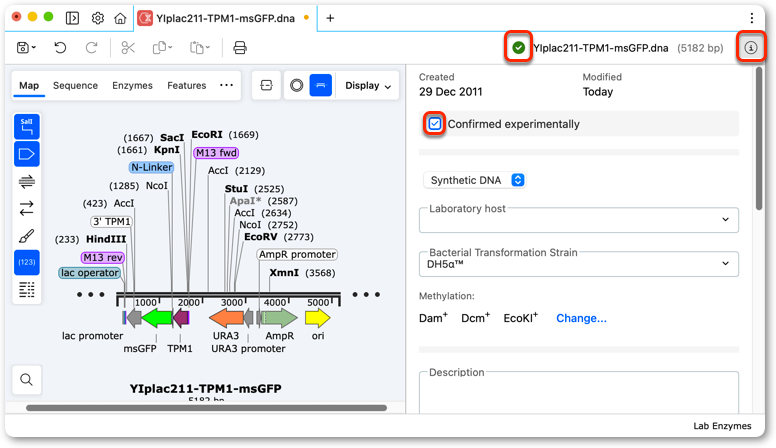The height and width of the screenshot is (448, 776).
Task: Select the green msGFP feature arrow
Action: pos(157,318)
